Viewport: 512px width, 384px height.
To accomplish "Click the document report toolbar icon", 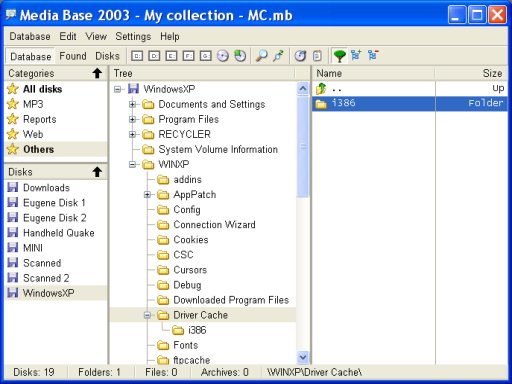I will click(317, 56).
